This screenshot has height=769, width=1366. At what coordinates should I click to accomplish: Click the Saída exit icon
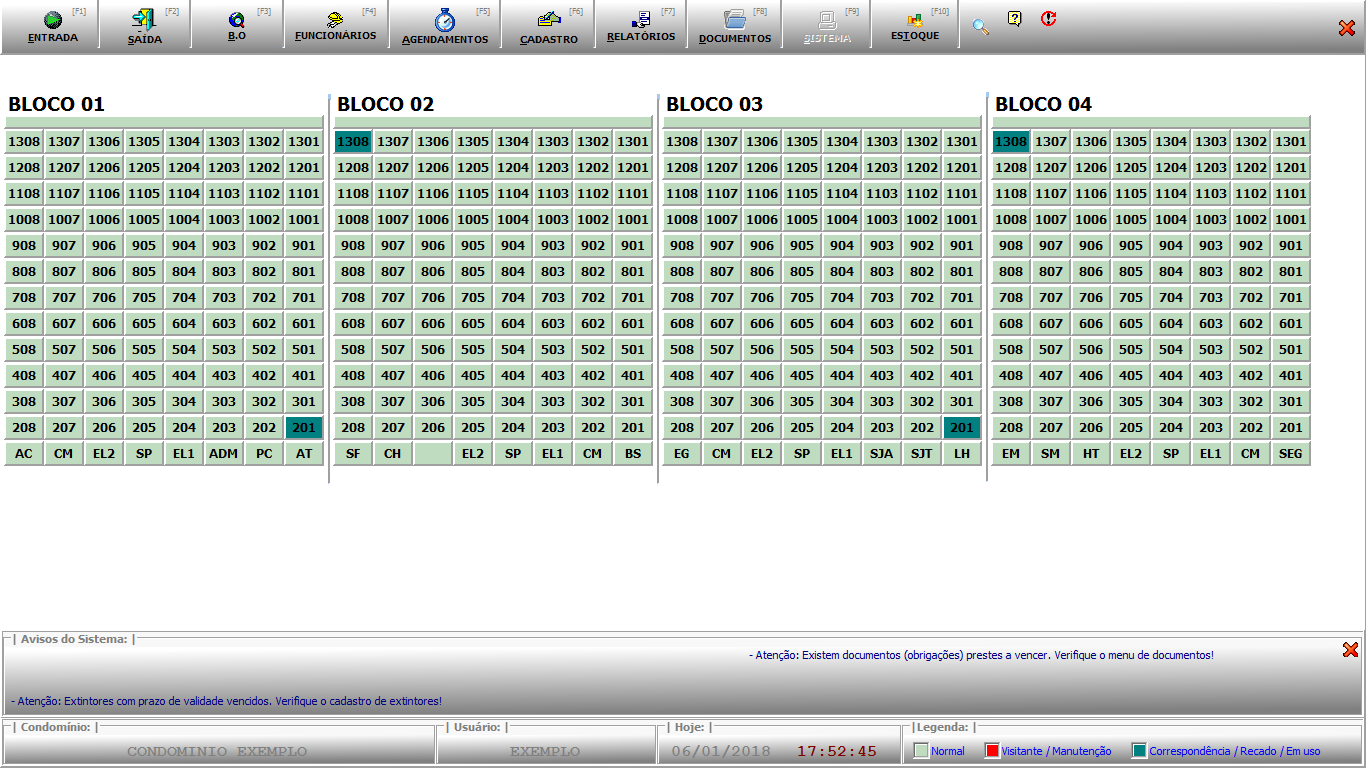(144, 21)
